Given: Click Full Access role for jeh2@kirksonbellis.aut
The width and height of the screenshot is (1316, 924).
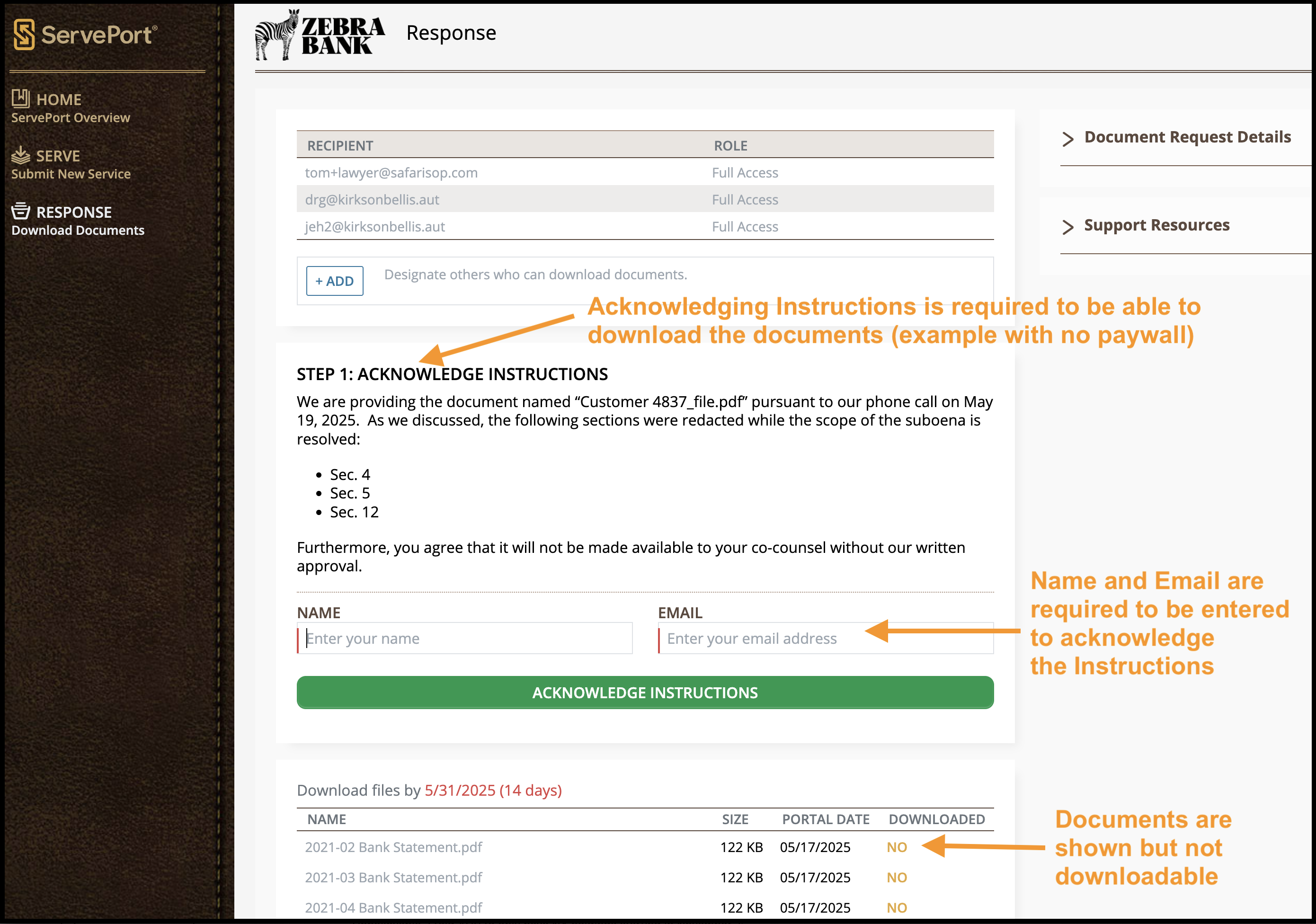Looking at the screenshot, I should 745,226.
